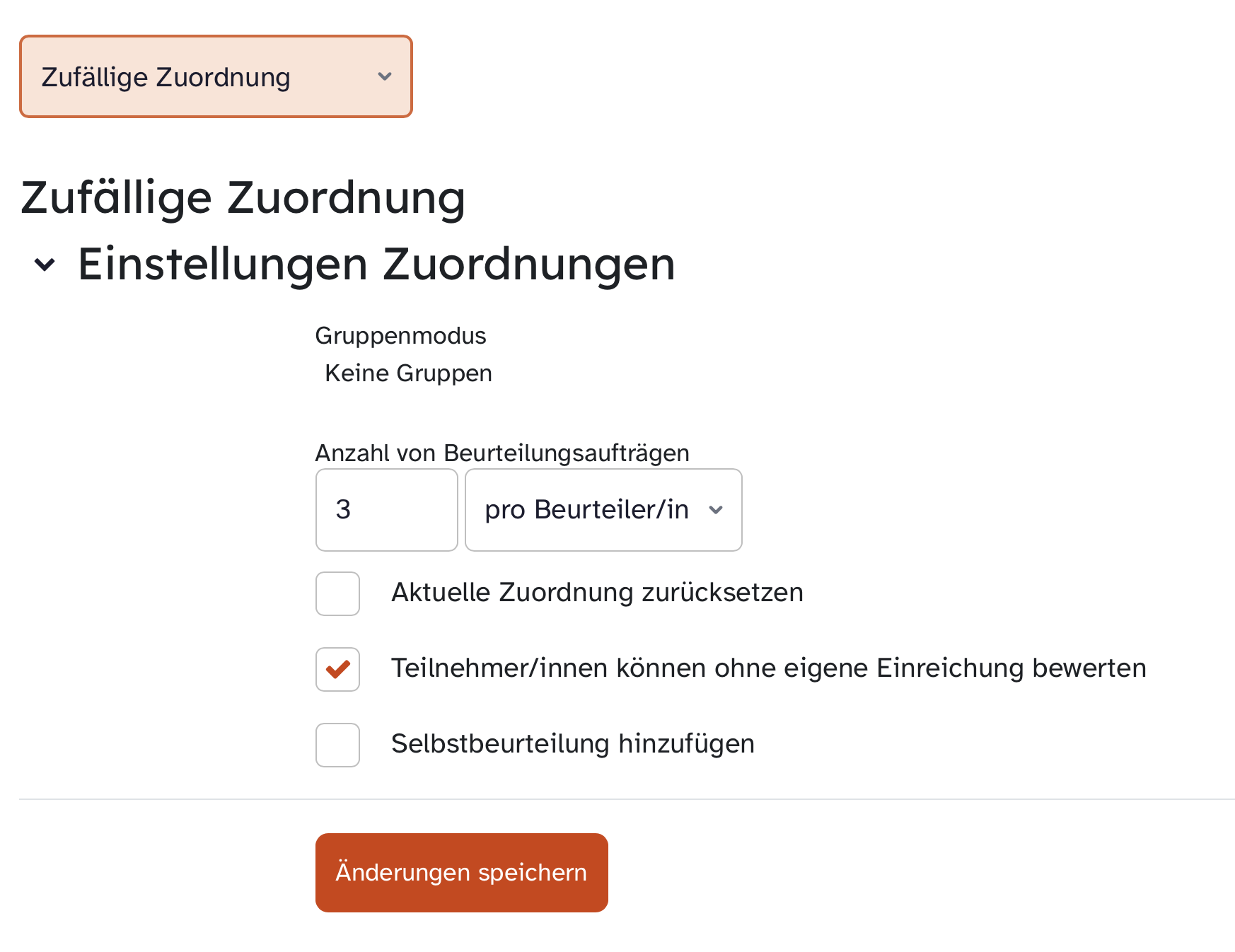The image size is (1235, 952).
Task: Click the horizontal divider above the save button
Action: (x=627, y=799)
